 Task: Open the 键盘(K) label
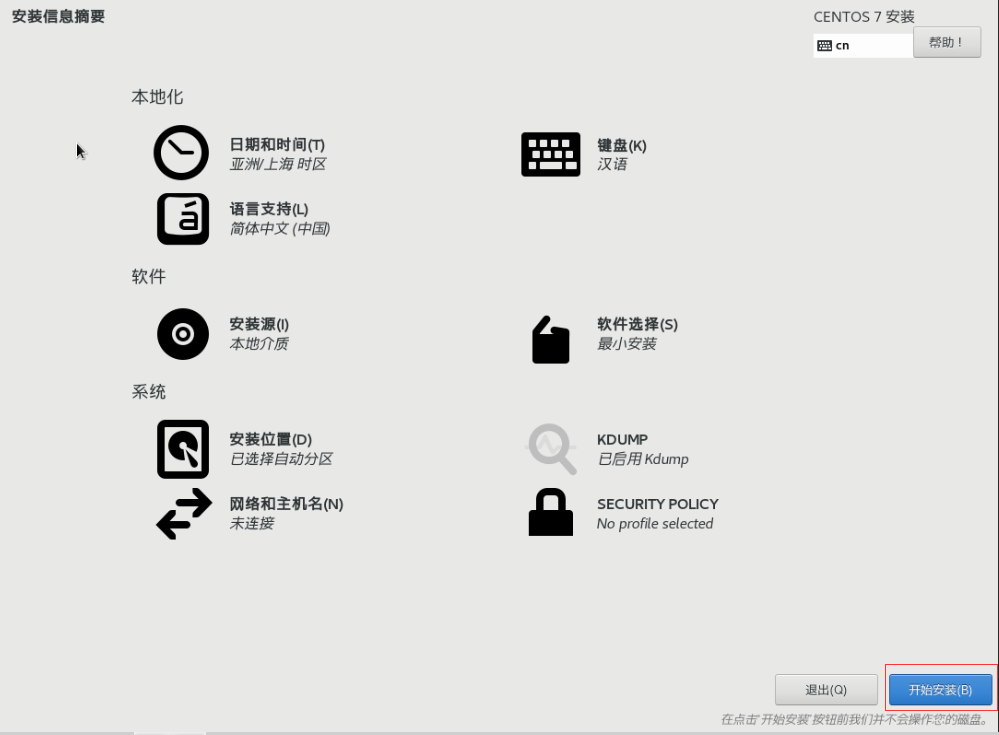pyautogui.click(x=622, y=145)
